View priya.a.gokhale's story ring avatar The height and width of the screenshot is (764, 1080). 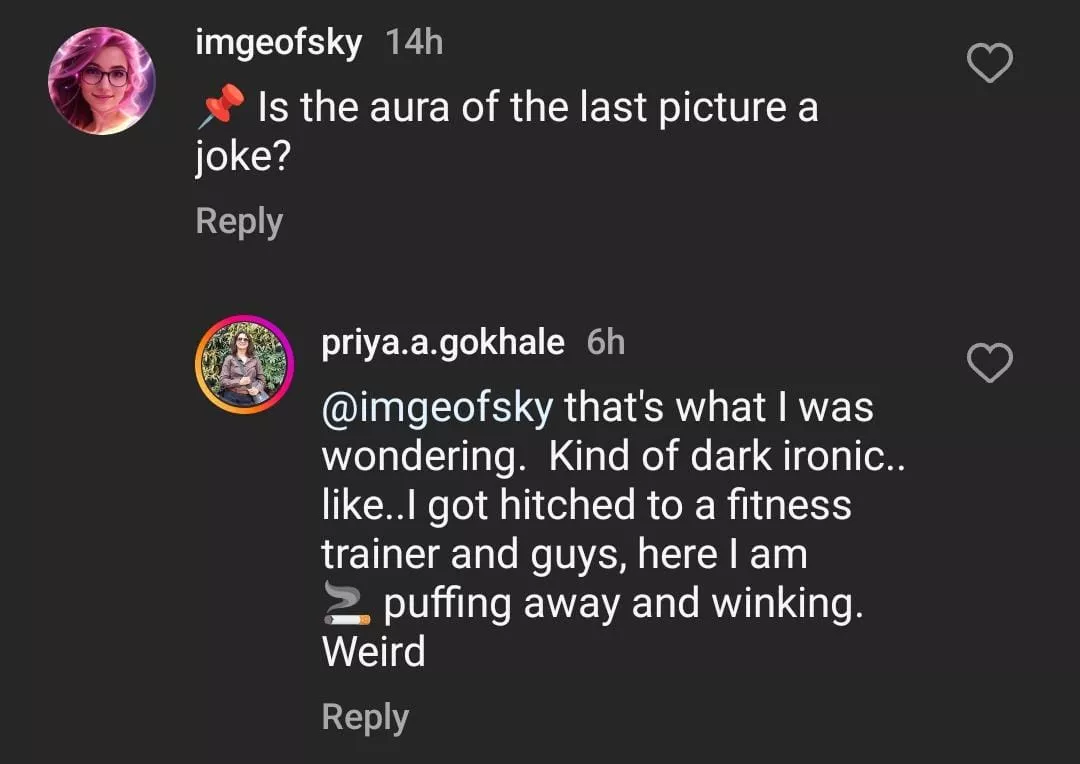click(x=244, y=364)
